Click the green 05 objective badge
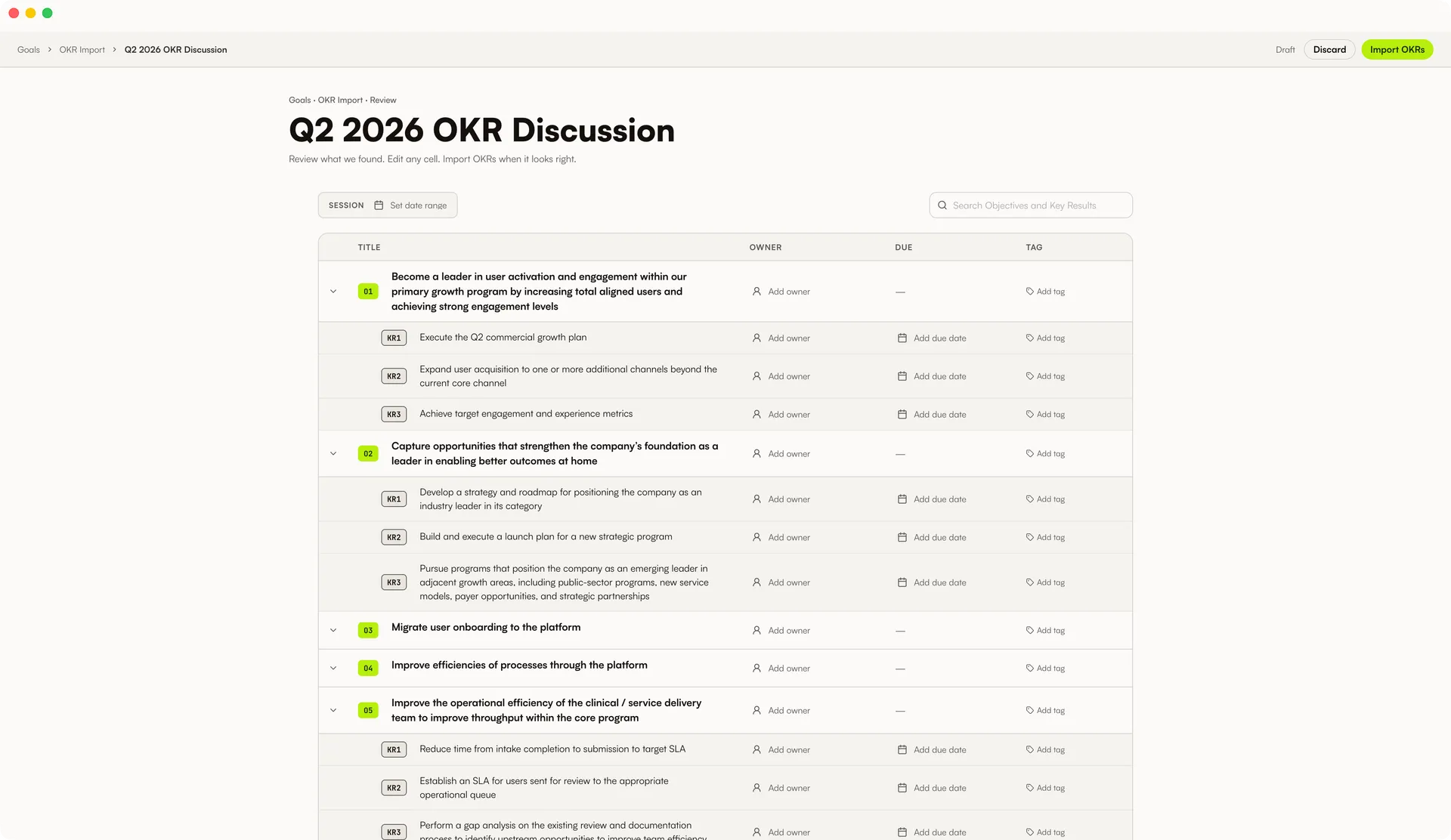This screenshot has width=1451, height=840. click(368, 711)
